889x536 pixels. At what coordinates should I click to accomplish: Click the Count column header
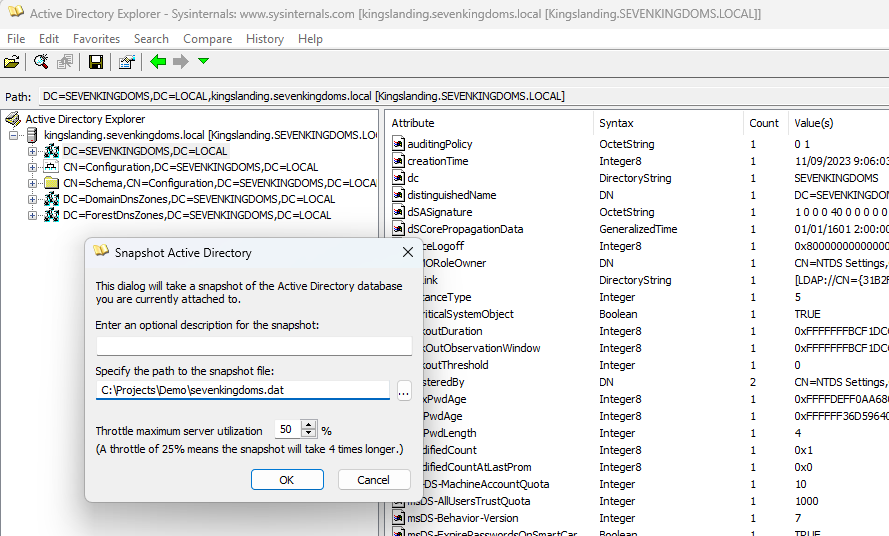point(765,123)
